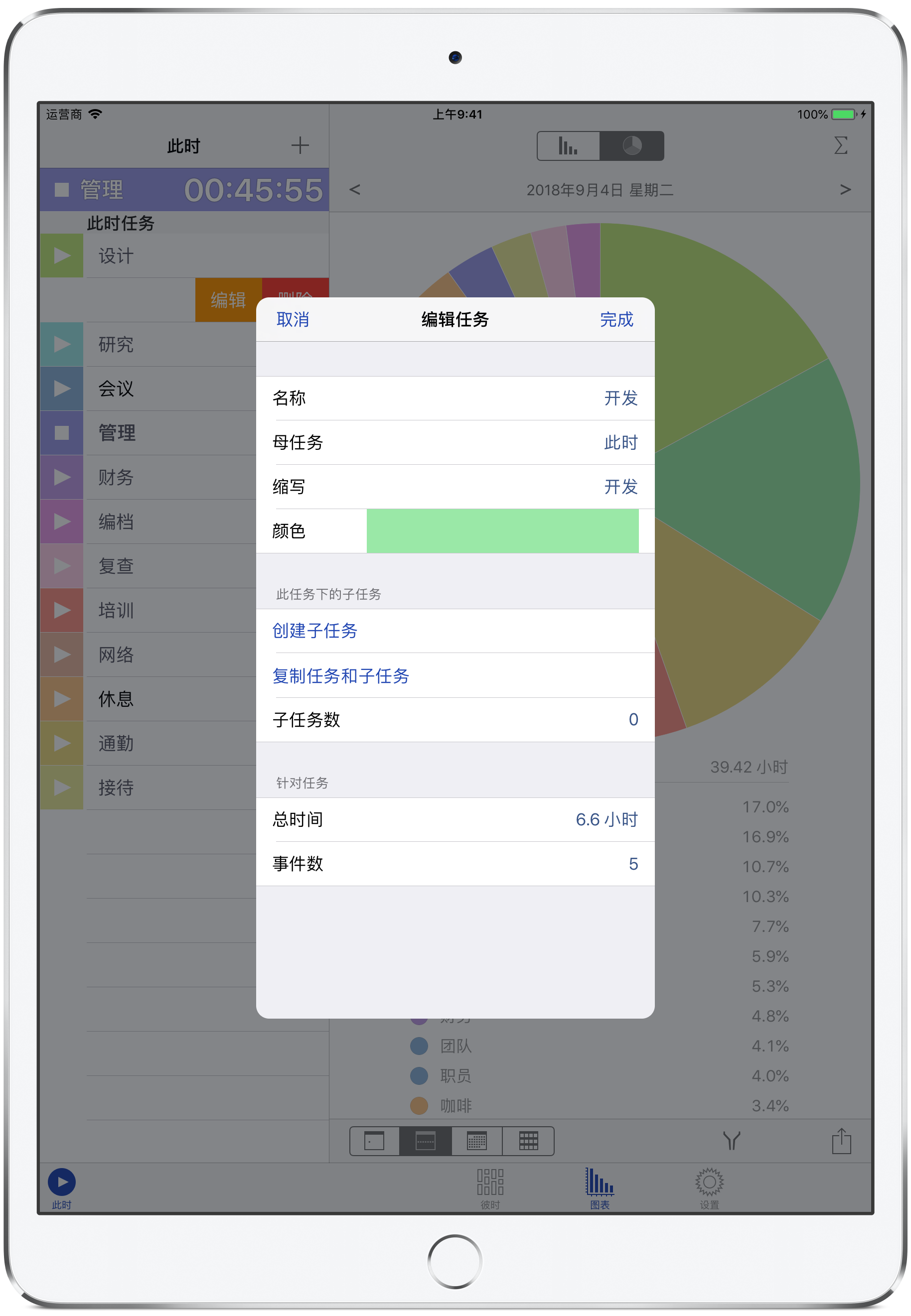Tap 完成 to finish editing
Viewport: 911px width, 1316px height.
[616, 319]
